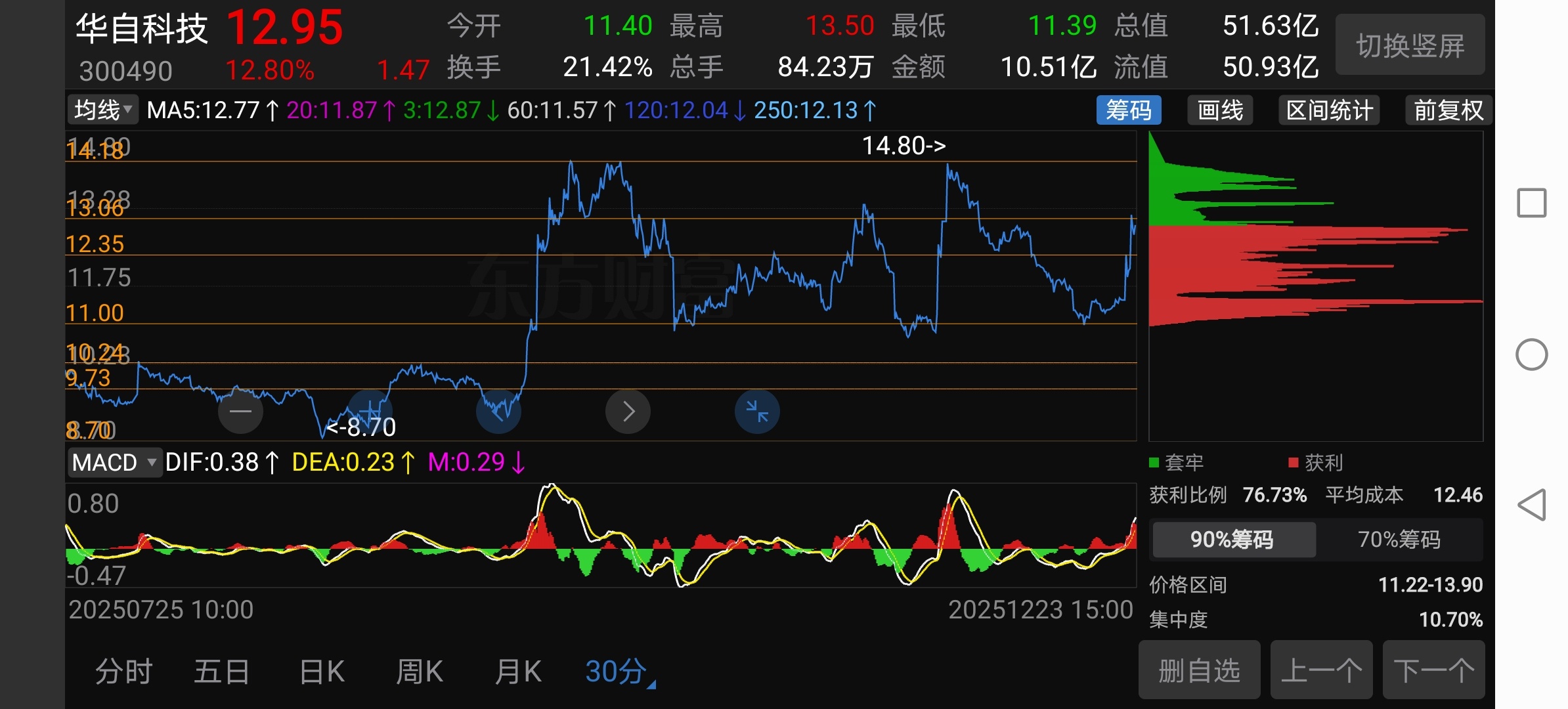This screenshot has height=709, width=1568.
Task: Select 70%筹码 option
Action: (x=1399, y=540)
